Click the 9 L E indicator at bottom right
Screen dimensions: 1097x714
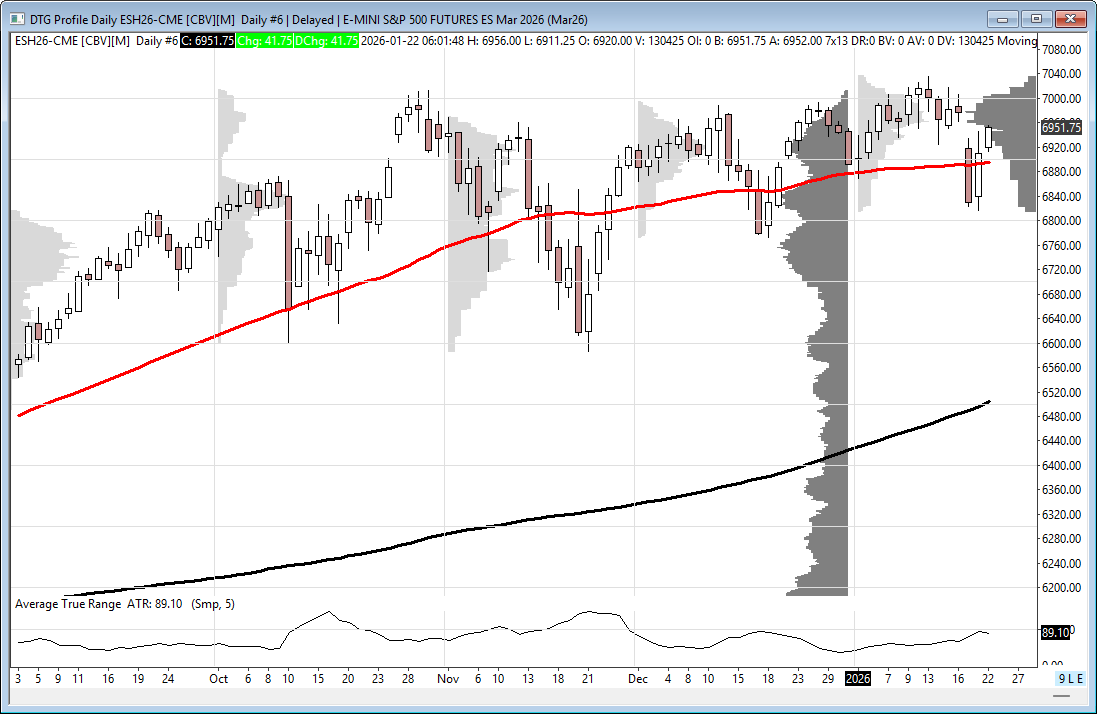click(1070, 678)
